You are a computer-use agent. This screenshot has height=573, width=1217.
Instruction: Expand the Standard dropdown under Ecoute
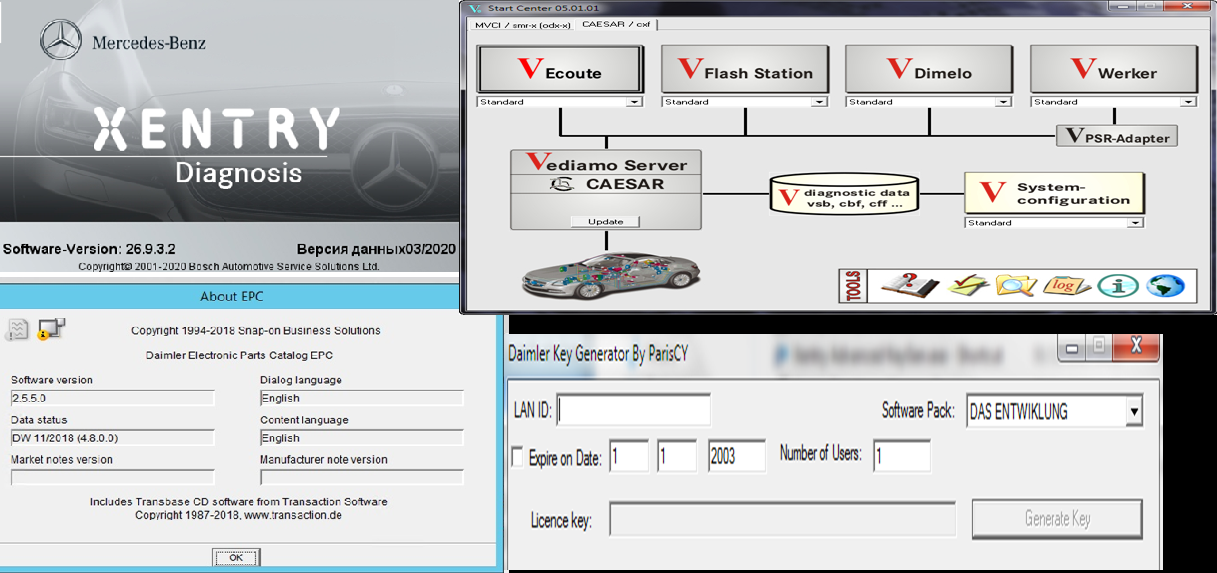pos(633,102)
